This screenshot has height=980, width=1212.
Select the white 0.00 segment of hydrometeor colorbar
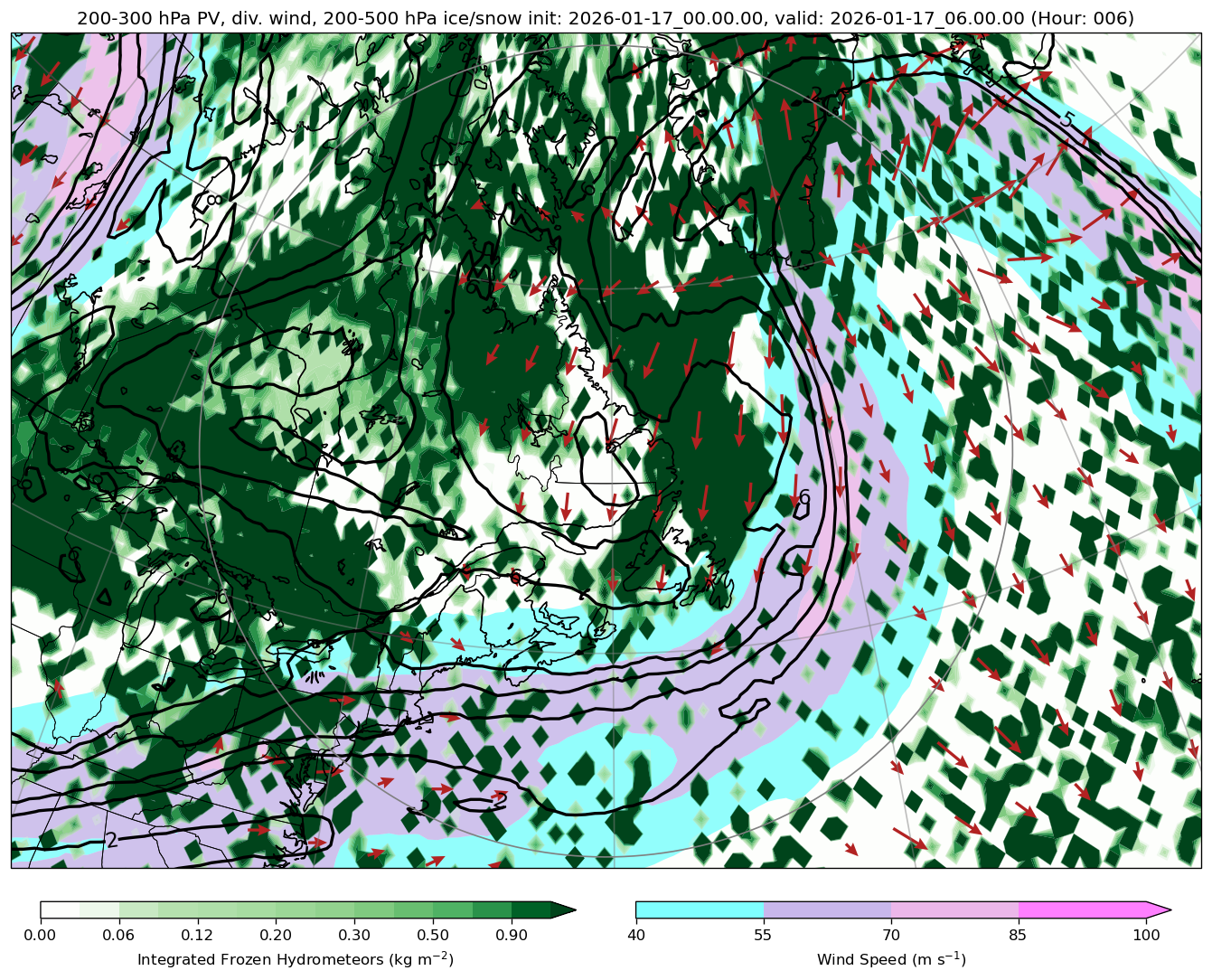pyautogui.click(x=60, y=909)
